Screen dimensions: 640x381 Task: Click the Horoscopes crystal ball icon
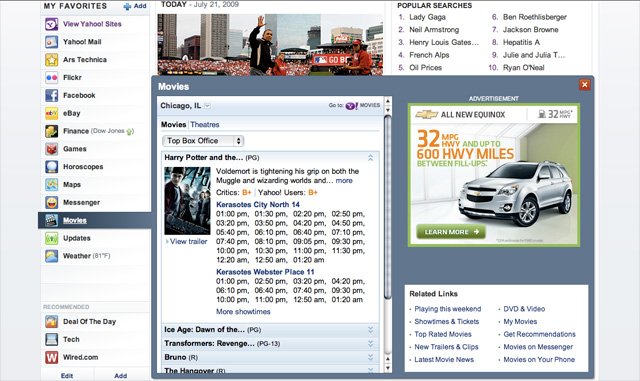[x=51, y=167]
